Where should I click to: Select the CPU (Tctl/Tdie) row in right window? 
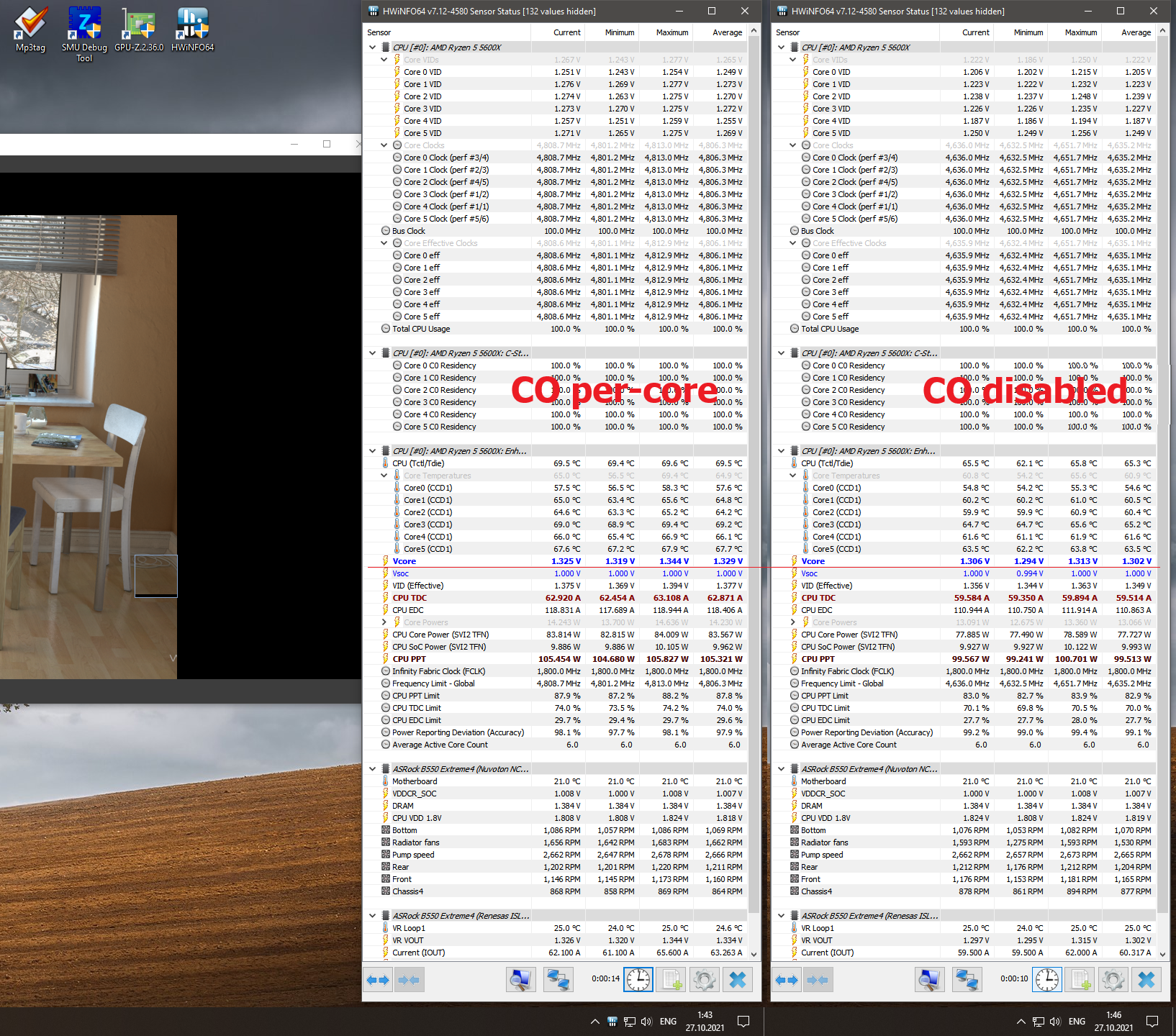click(964, 463)
